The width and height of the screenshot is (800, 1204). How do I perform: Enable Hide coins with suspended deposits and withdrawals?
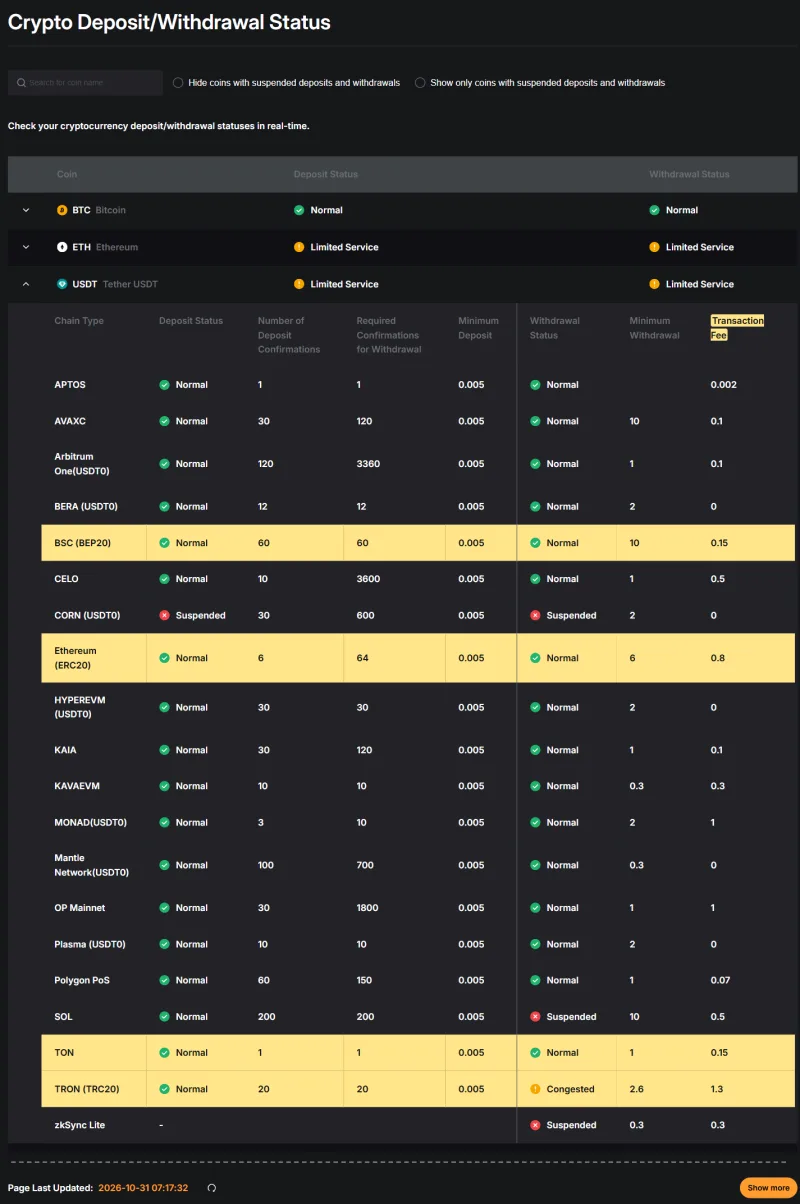pos(178,83)
